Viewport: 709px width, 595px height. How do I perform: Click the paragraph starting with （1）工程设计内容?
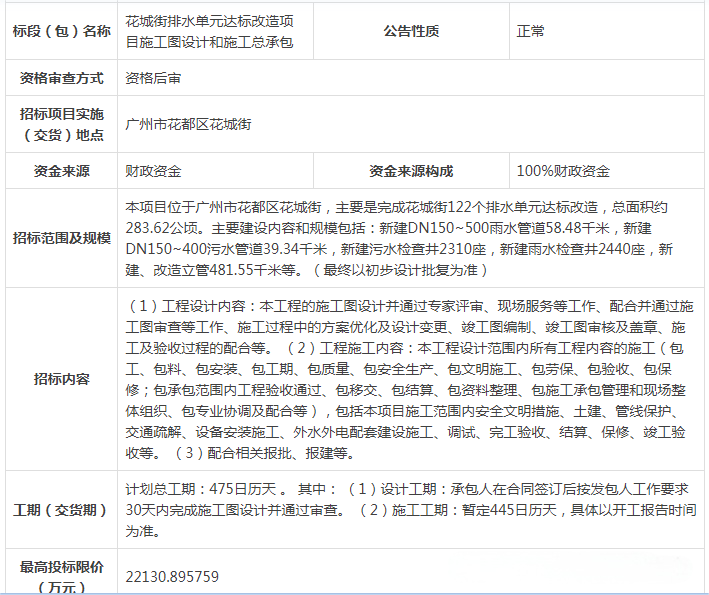[x=410, y=379]
